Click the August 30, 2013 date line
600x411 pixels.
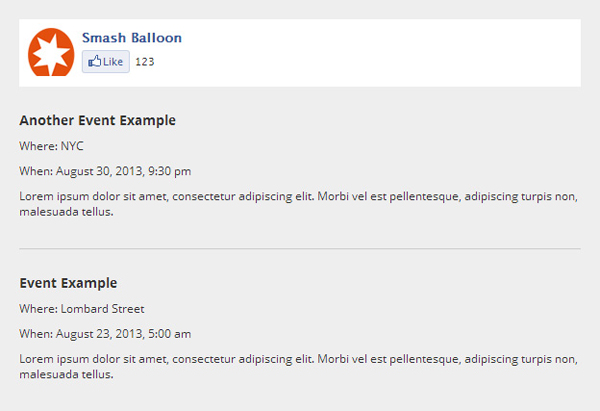(x=105, y=172)
